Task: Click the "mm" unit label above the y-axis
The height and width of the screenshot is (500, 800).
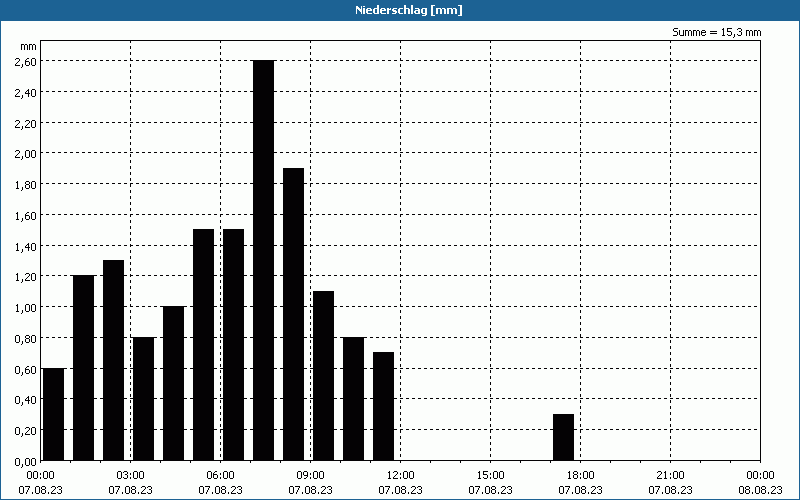Action: point(28,46)
